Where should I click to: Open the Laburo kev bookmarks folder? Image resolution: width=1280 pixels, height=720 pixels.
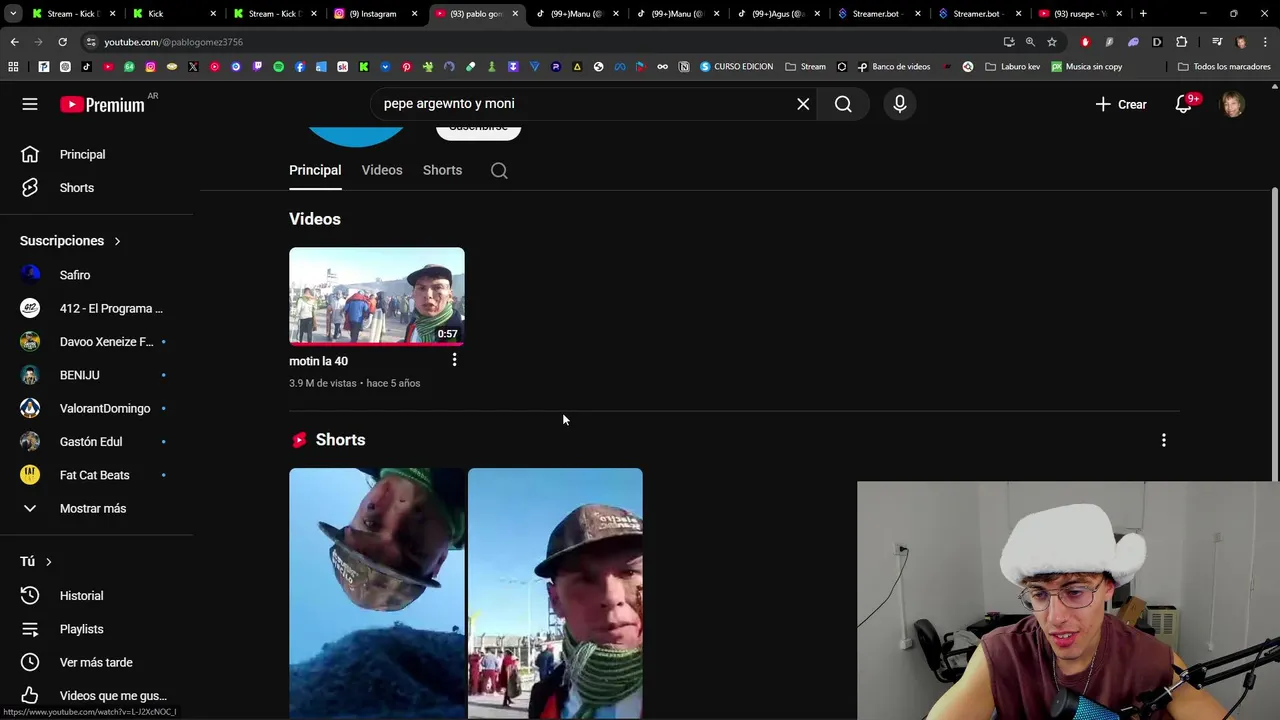[1013, 67]
